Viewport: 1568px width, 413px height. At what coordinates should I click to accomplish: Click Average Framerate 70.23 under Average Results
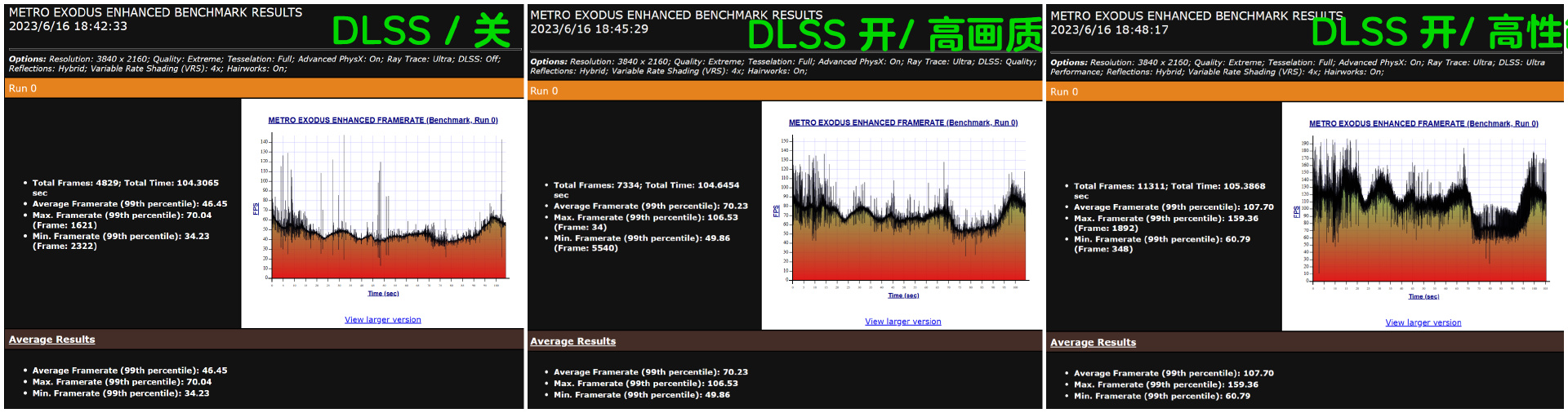[x=651, y=372]
